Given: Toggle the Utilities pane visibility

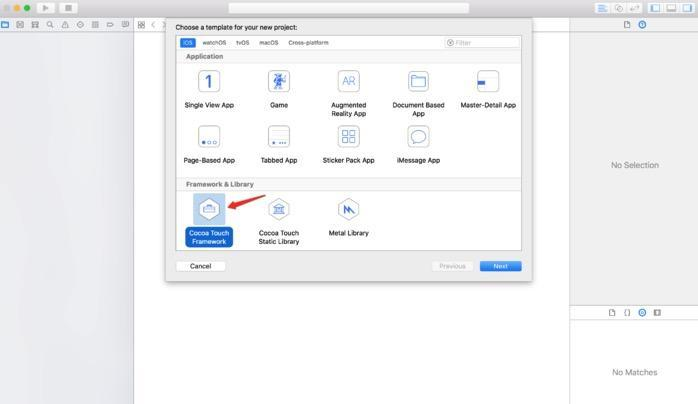Looking at the screenshot, I should click(x=687, y=8).
